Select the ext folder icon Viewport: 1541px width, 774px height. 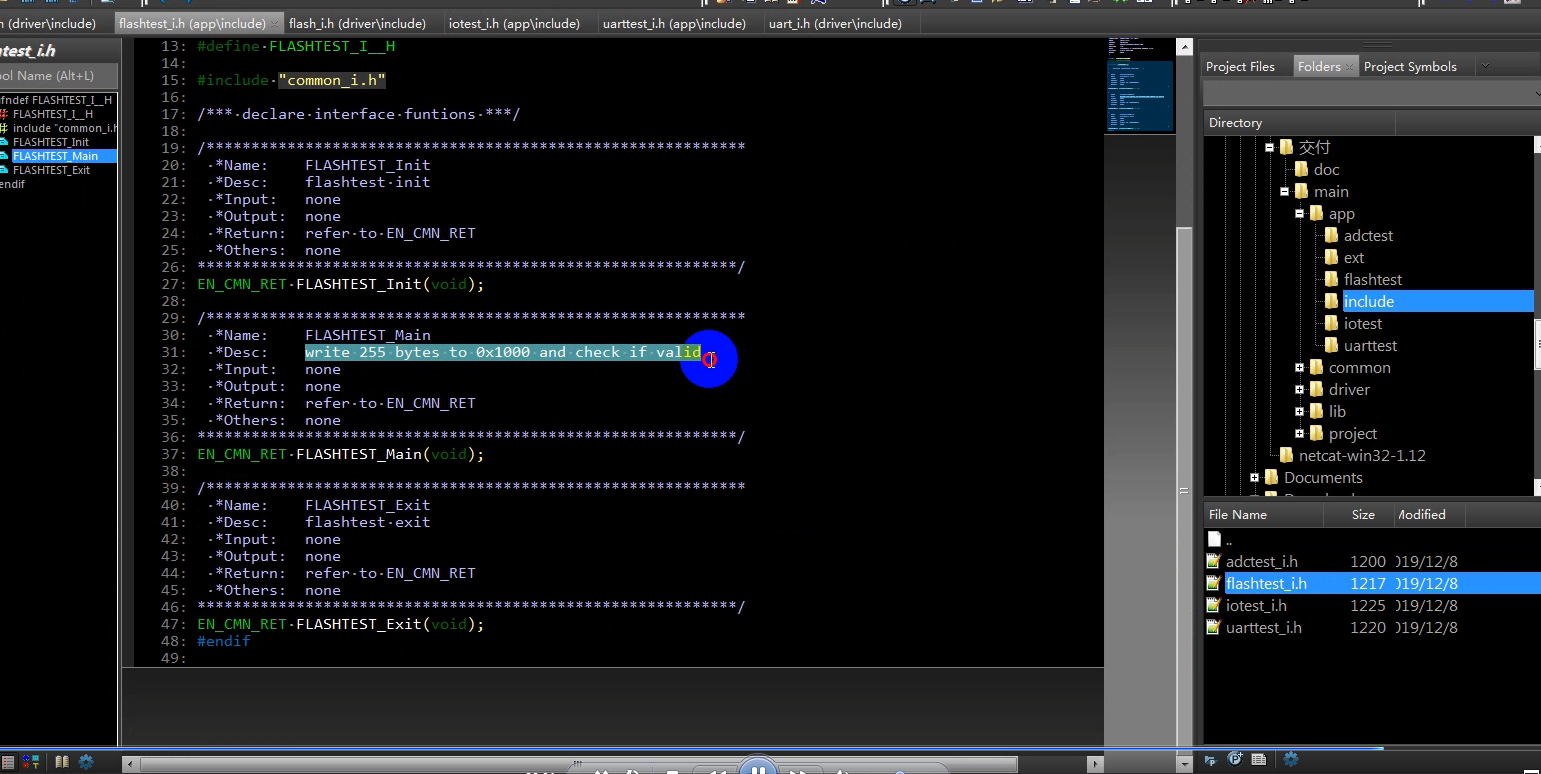pos(1331,257)
